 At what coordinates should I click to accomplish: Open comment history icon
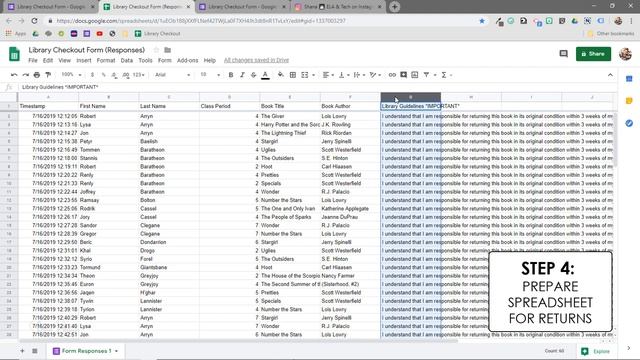(564, 54)
